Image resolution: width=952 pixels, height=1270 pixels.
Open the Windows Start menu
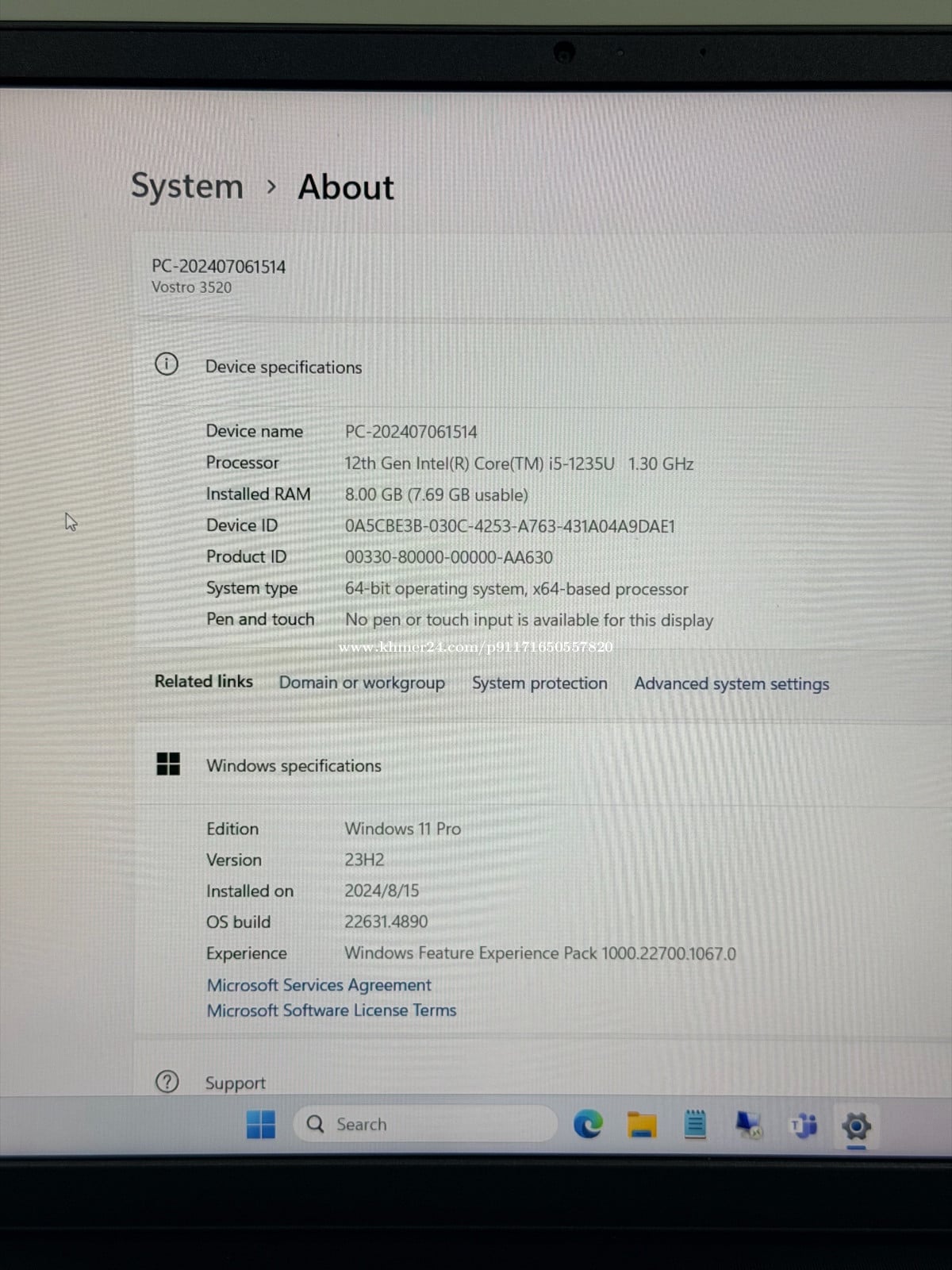click(260, 1124)
